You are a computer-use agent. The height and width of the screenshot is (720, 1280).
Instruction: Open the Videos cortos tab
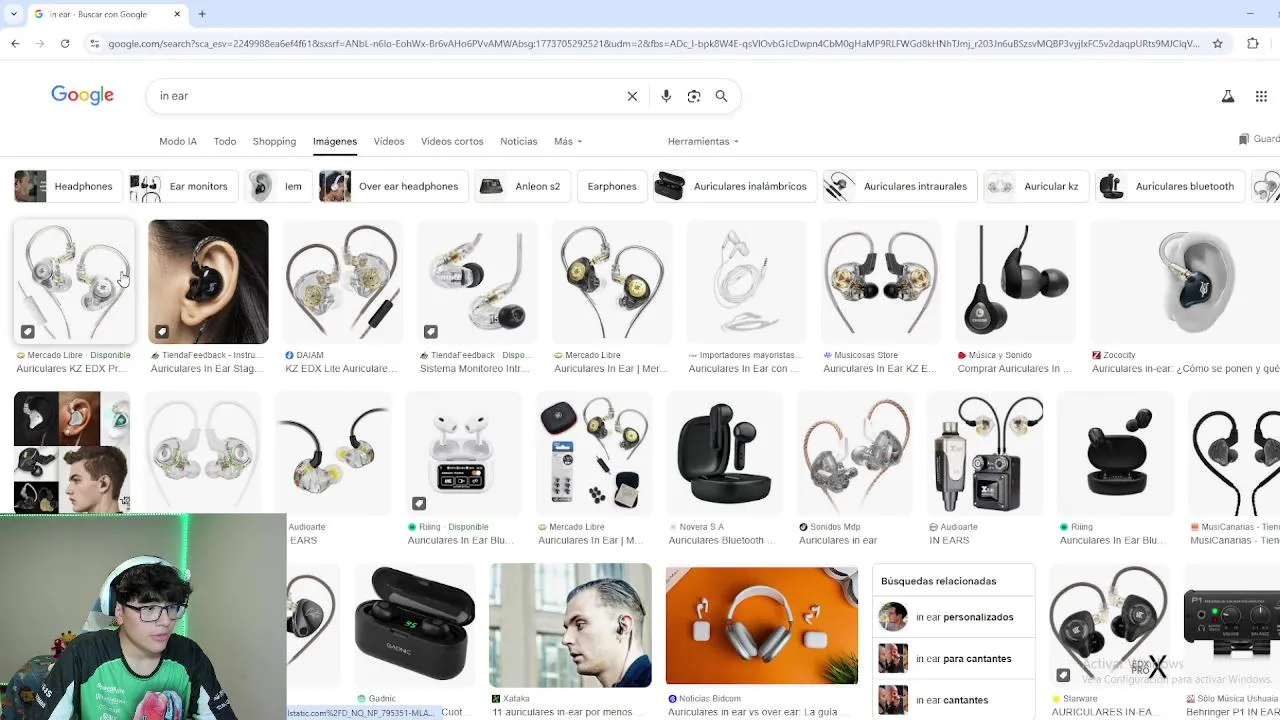452,141
